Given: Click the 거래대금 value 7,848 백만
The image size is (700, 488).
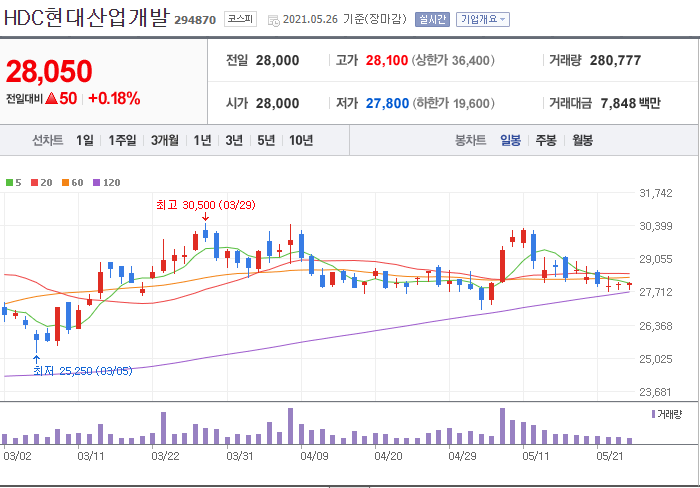Looking at the screenshot, I should [630, 103].
